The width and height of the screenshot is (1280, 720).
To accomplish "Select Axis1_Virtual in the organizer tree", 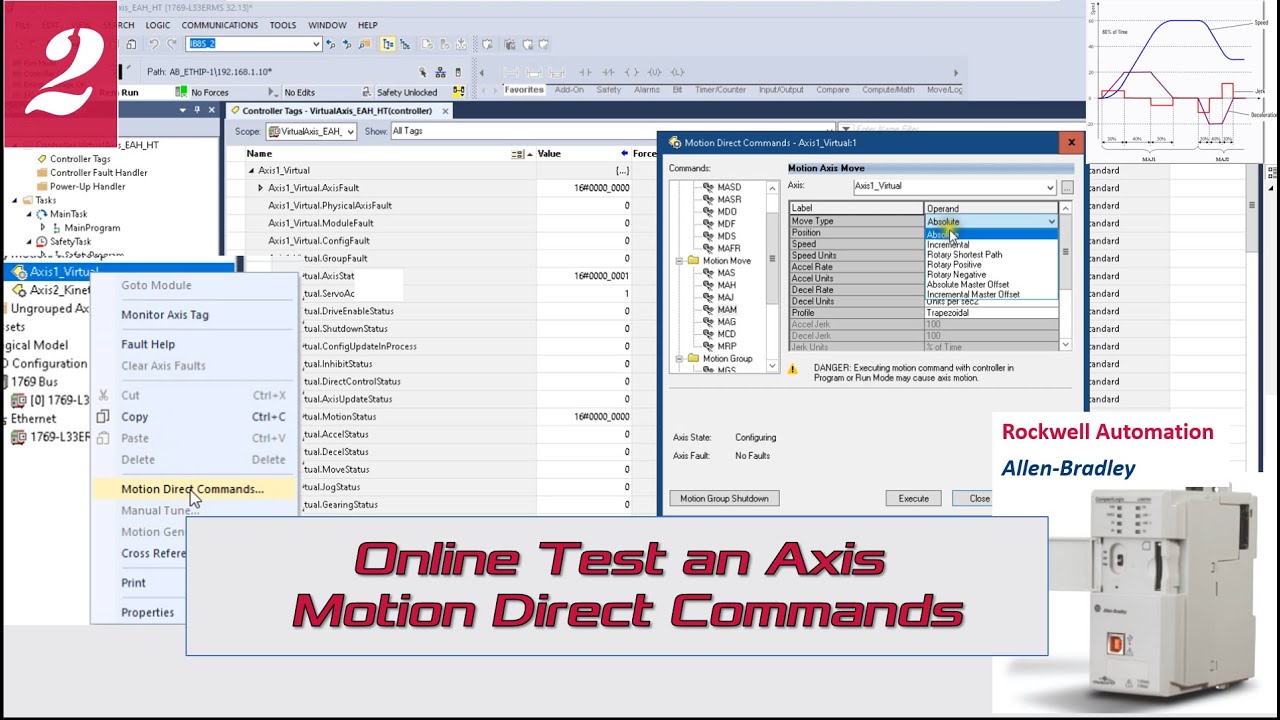I will [64, 272].
